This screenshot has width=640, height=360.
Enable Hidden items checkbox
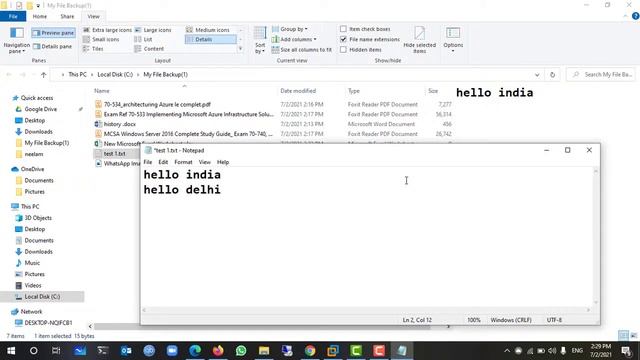click(x=343, y=49)
